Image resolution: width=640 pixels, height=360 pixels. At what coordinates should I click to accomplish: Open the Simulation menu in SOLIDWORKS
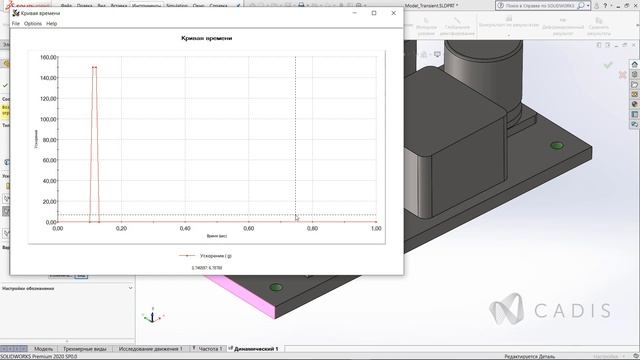177,6
